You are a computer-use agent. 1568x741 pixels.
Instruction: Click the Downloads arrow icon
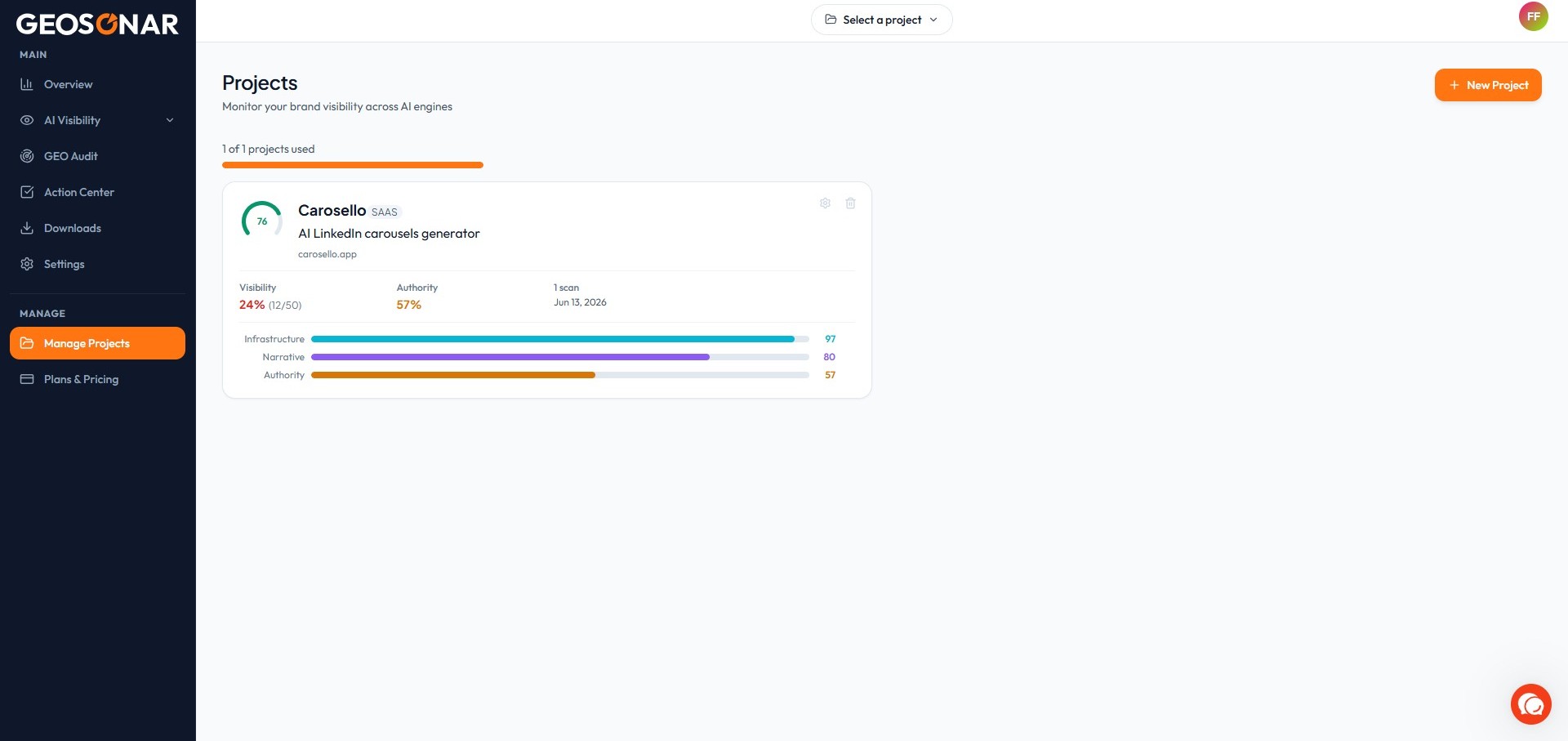[x=27, y=228]
